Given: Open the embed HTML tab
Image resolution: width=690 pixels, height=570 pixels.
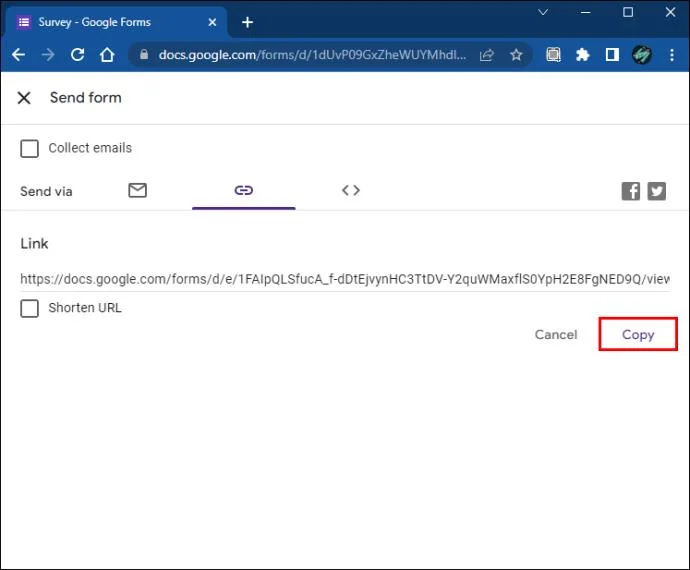Looking at the screenshot, I should click(351, 190).
